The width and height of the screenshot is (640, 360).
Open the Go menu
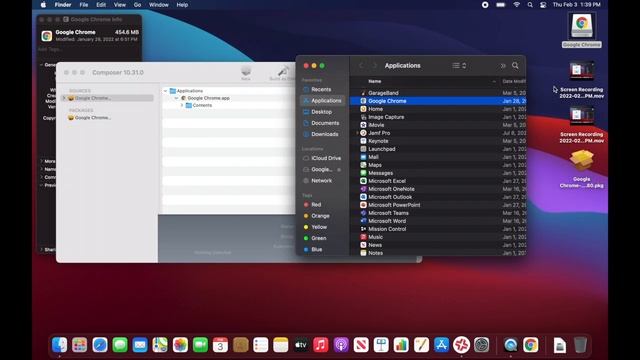(x=137, y=5)
